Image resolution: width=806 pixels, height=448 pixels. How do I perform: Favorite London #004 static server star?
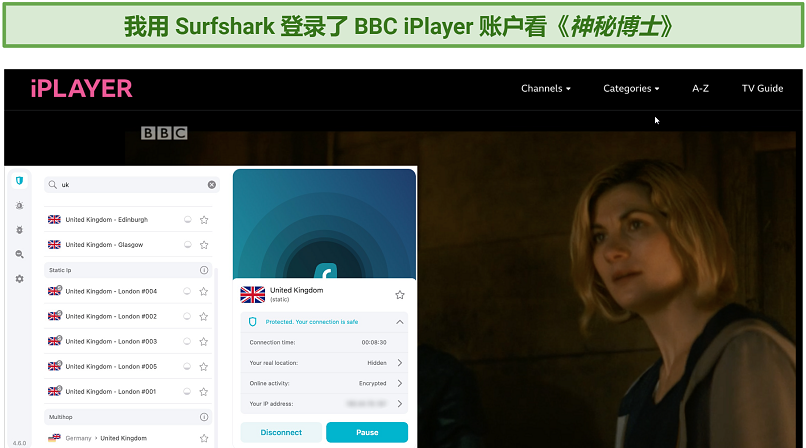pos(204,292)
